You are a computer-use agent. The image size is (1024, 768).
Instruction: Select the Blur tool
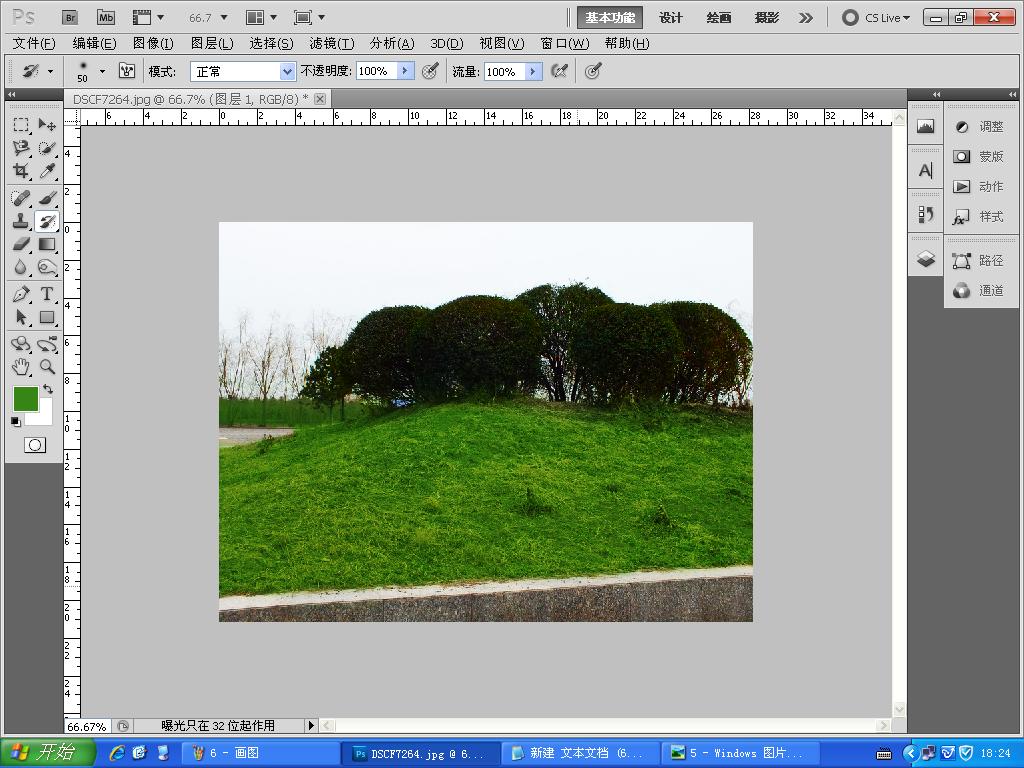coord(21,267)
